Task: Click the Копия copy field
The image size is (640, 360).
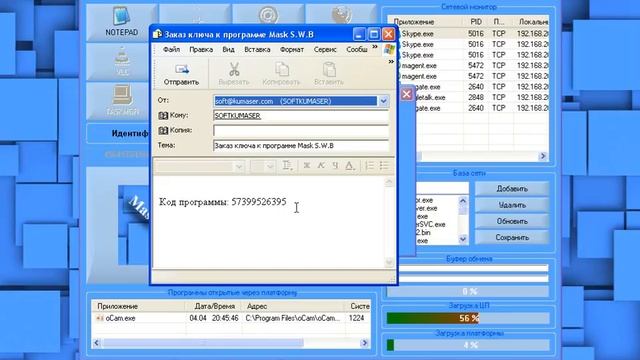Action: point(301,131)
